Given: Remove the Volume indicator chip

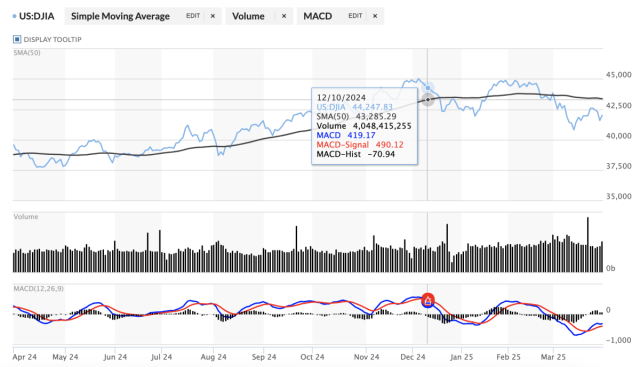Looking at the screenshot, I should pos(284,16).
